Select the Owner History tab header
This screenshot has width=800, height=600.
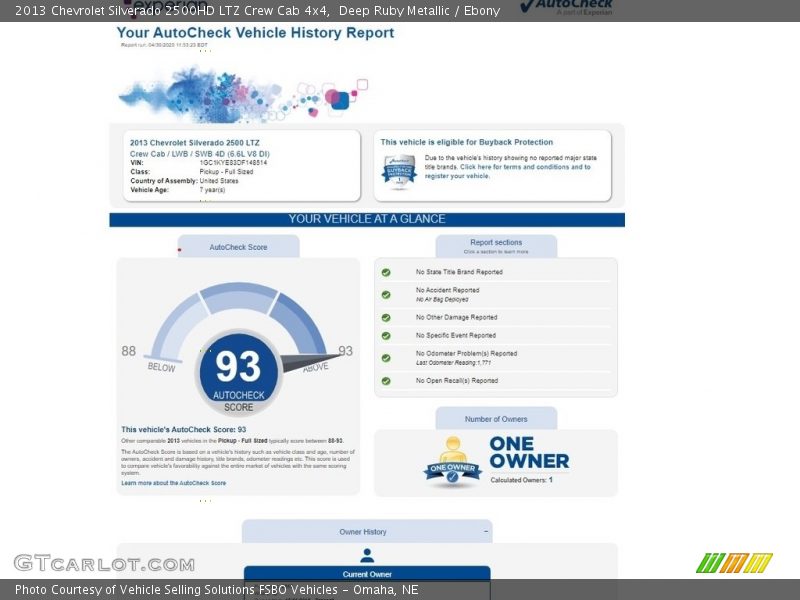point(367,532)
